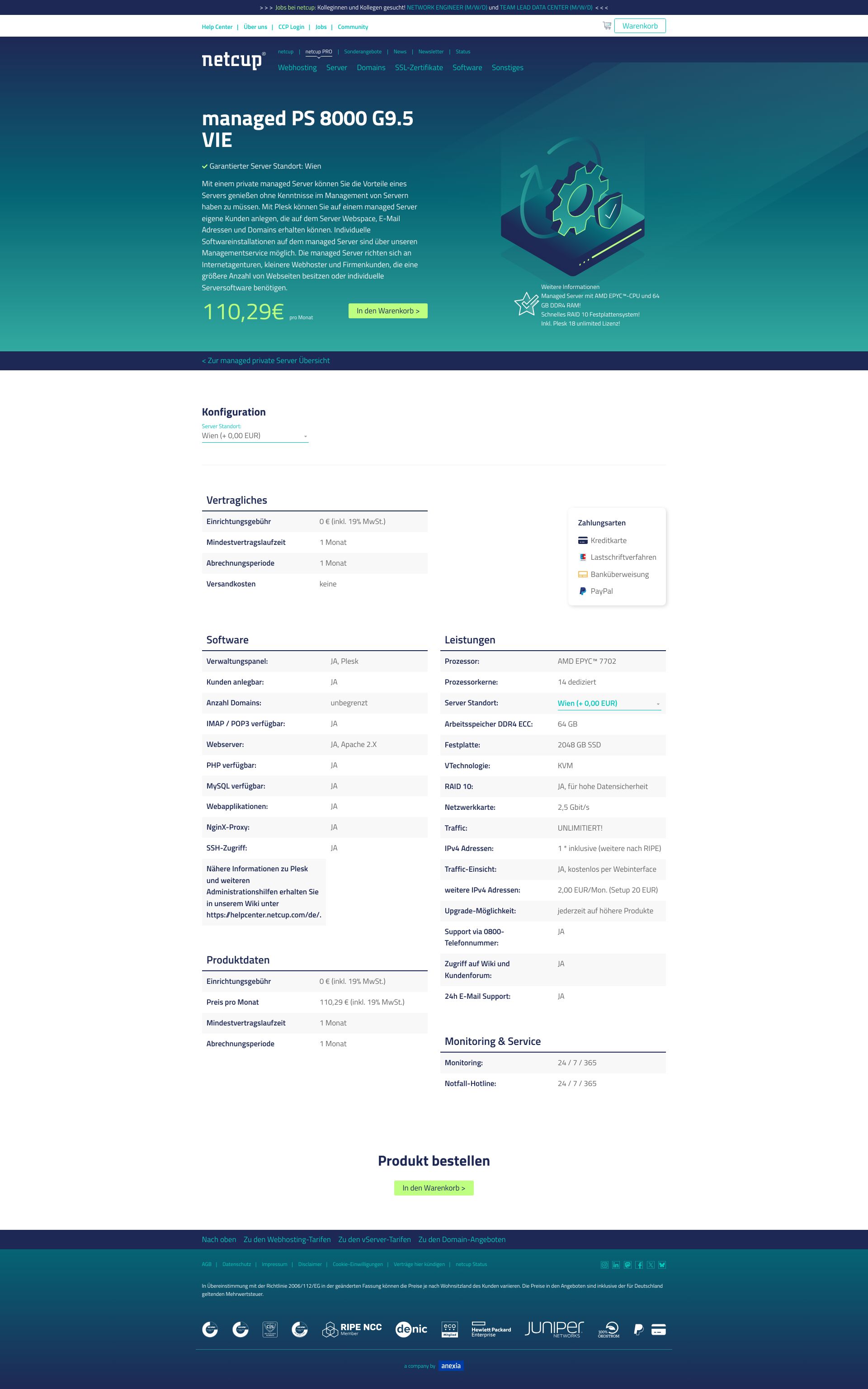Viewport: 868px width, 1389px height.
Task: Click the netcup logo
Action: coord(234,60)
